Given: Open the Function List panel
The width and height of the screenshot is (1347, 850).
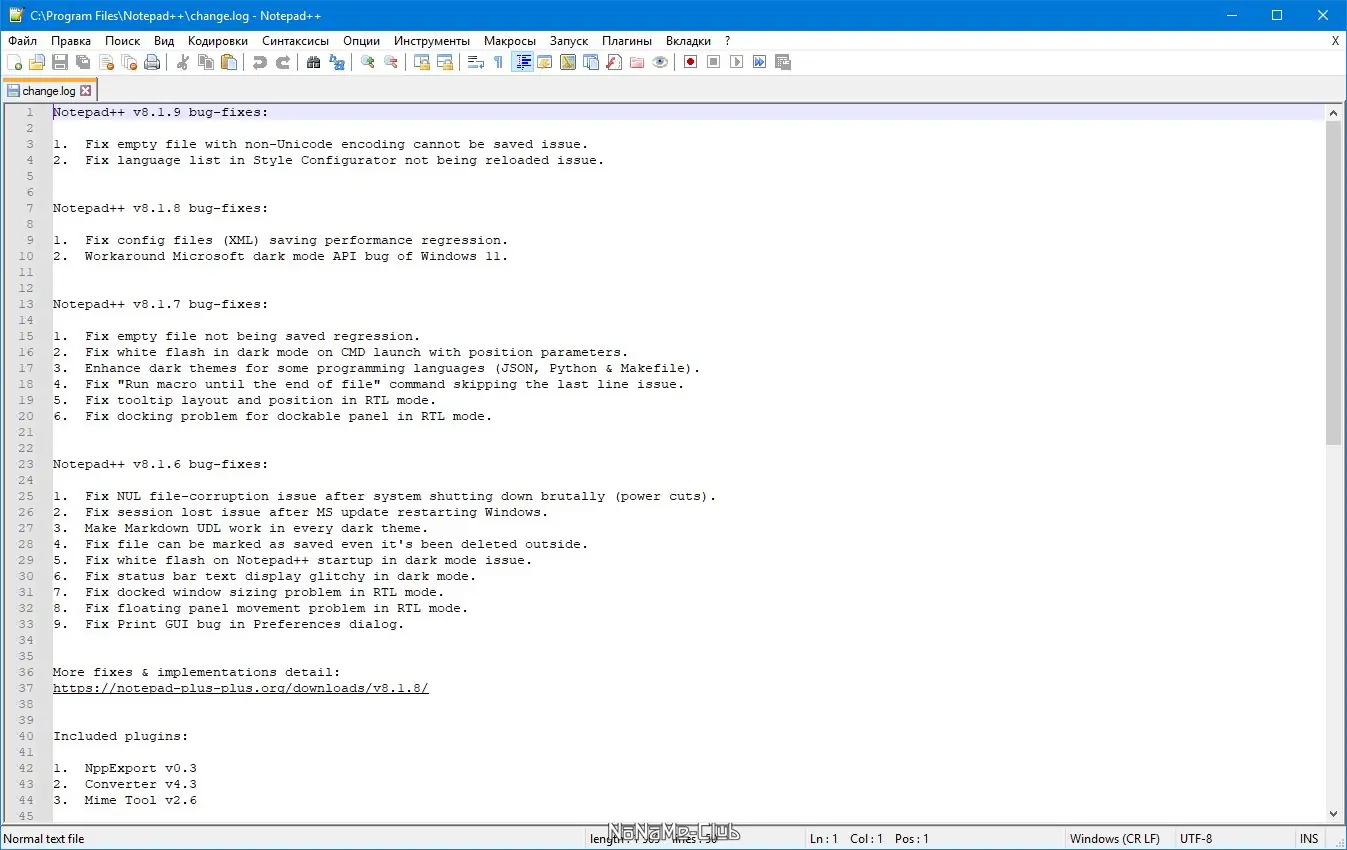Looking at the screenshot, I should click(x=614, y=62).
